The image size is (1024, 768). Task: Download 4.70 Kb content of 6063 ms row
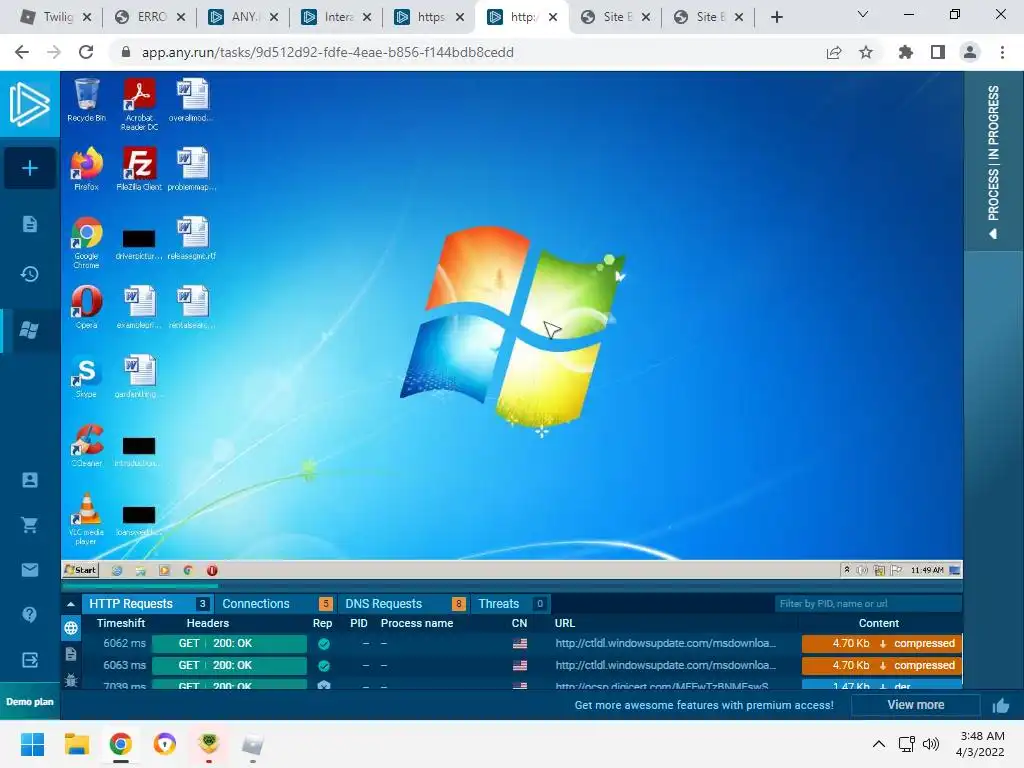point(882,665)
